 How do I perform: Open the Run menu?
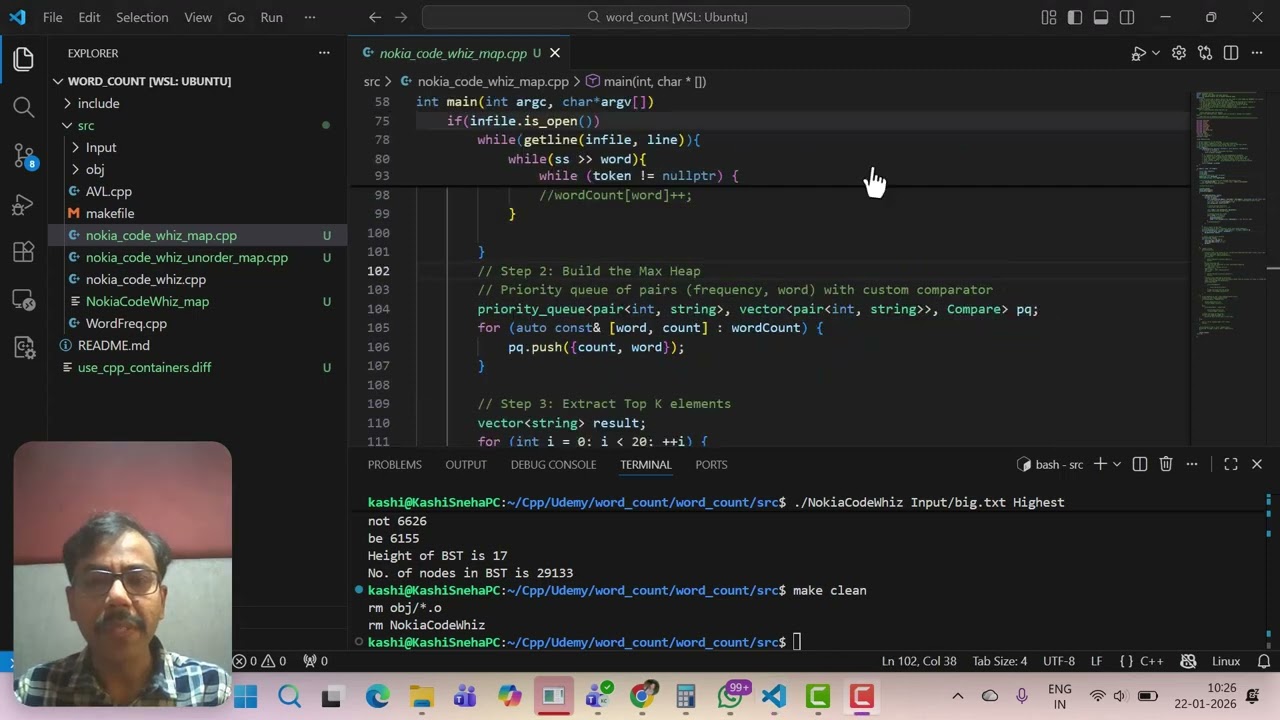pyautogui.click(x=271, y=17)
